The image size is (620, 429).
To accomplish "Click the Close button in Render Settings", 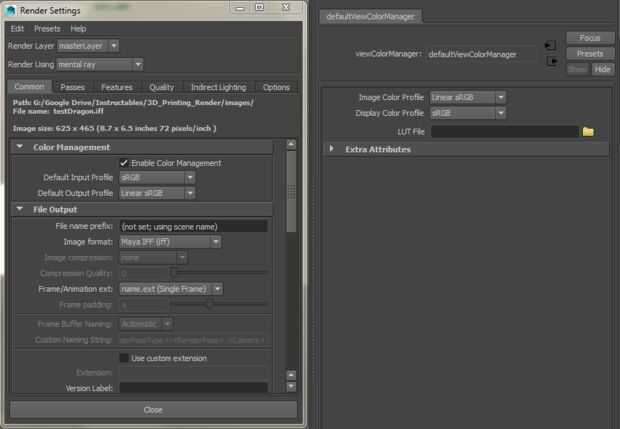I will point(153,410).
